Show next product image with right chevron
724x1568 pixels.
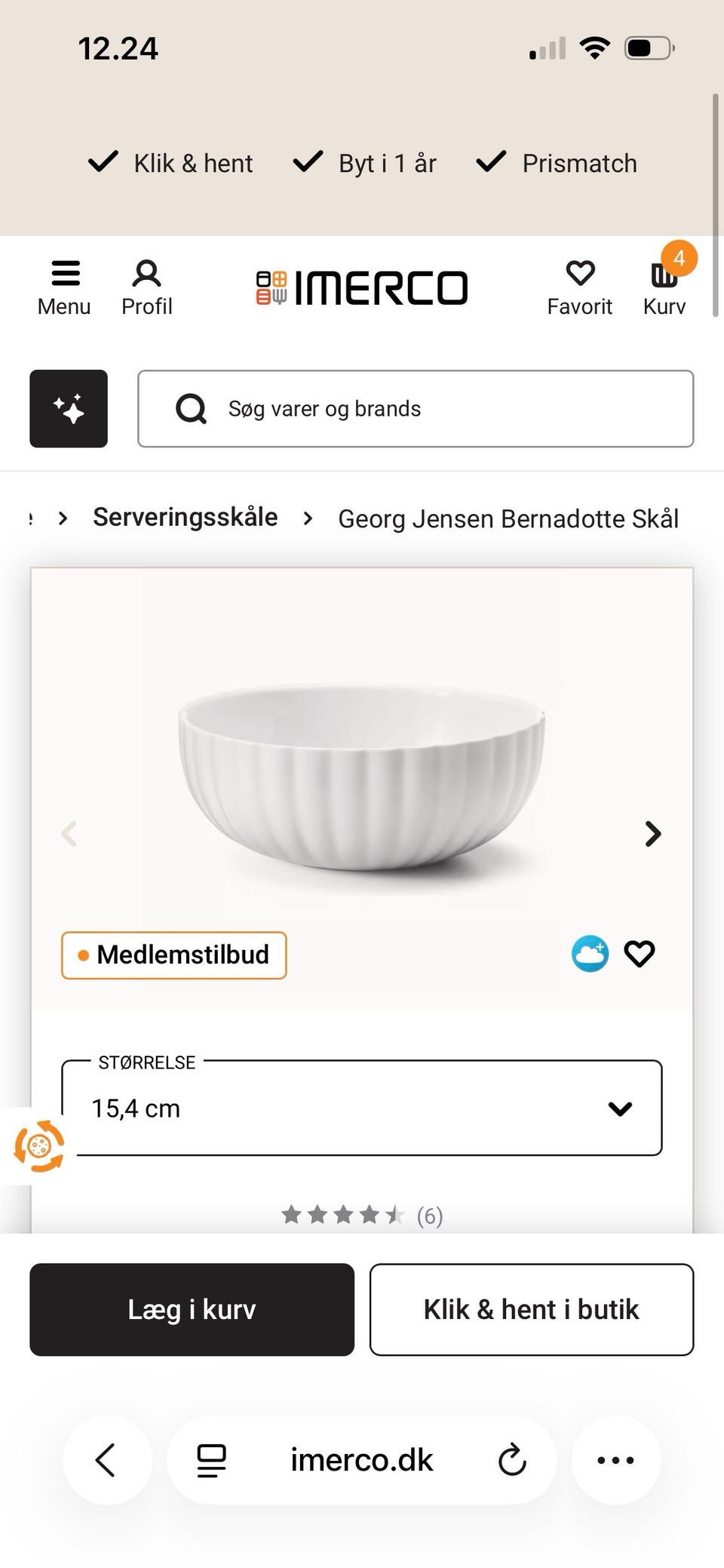(x=652, y=834)
